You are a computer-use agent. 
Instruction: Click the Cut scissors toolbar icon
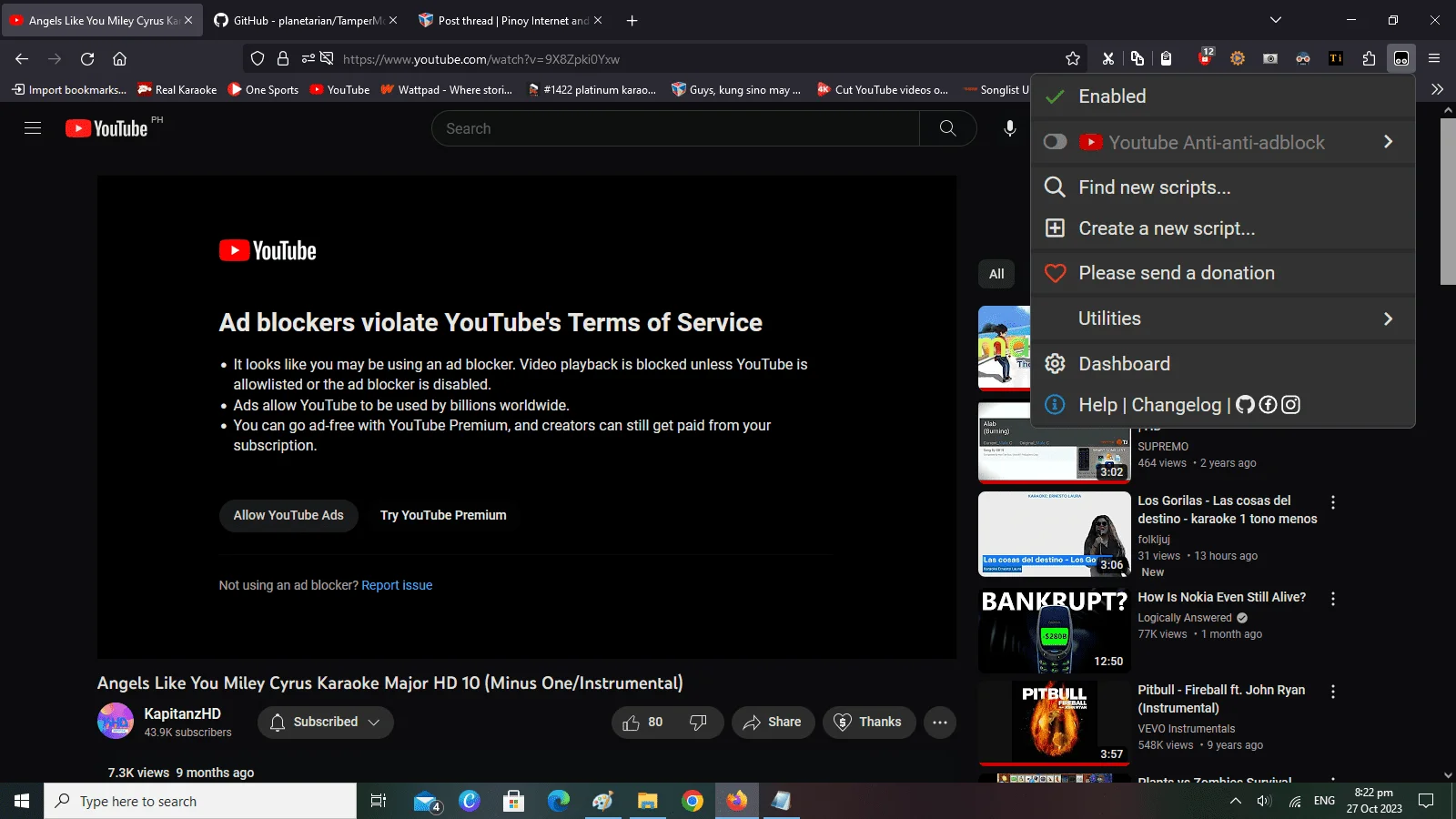click(x=1107, y=59)
